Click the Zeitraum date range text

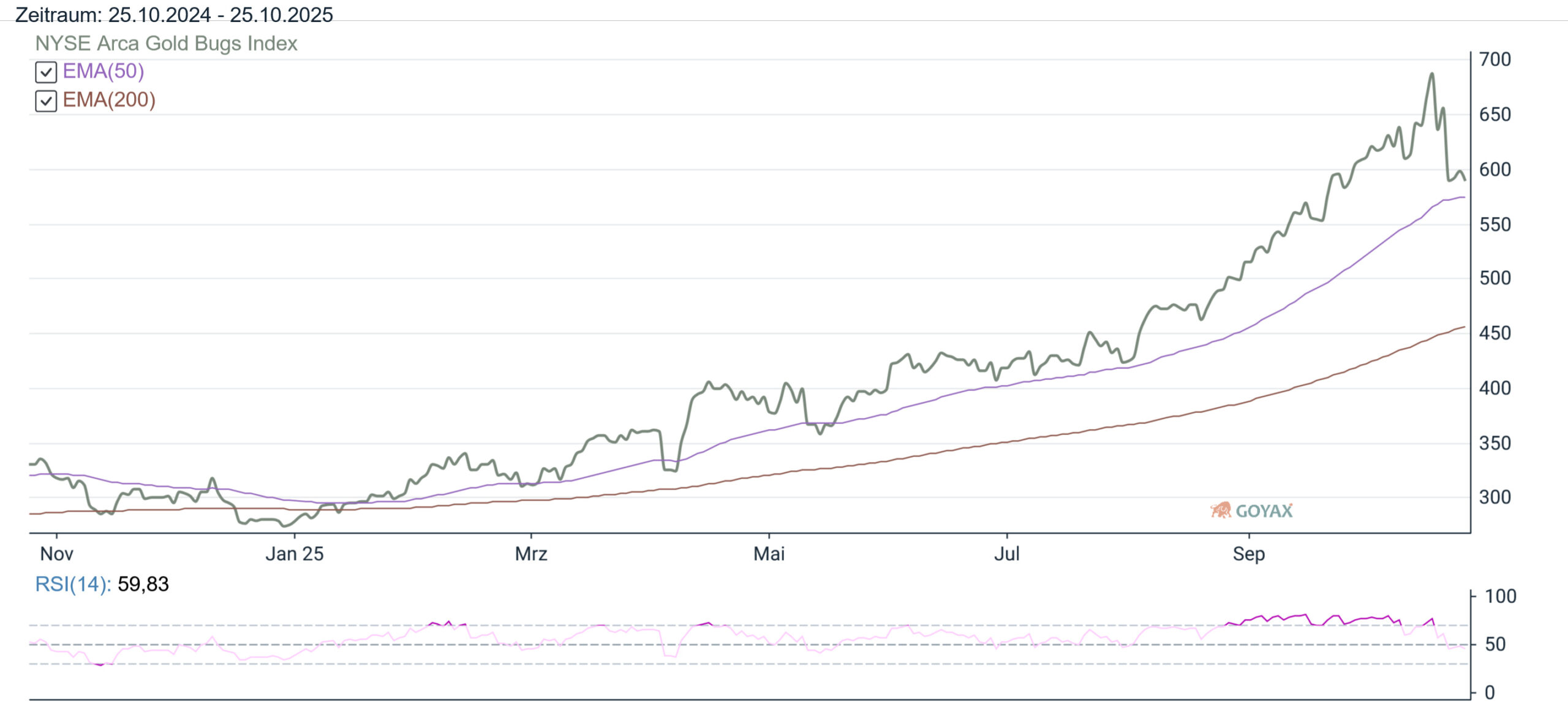pos(174,14)
